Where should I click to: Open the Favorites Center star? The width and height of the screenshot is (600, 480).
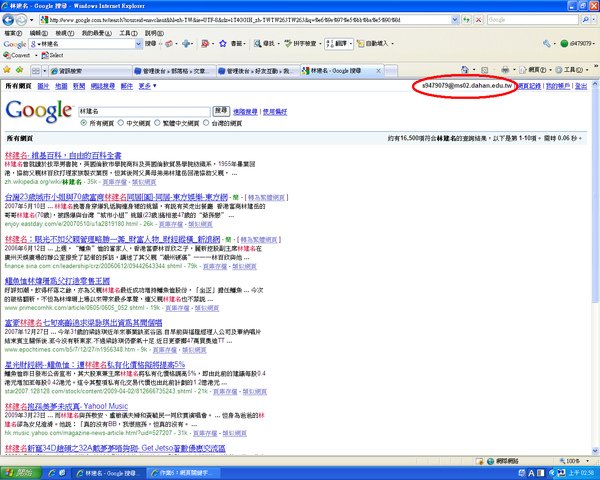pyautogui.click(x=7, y=70)
